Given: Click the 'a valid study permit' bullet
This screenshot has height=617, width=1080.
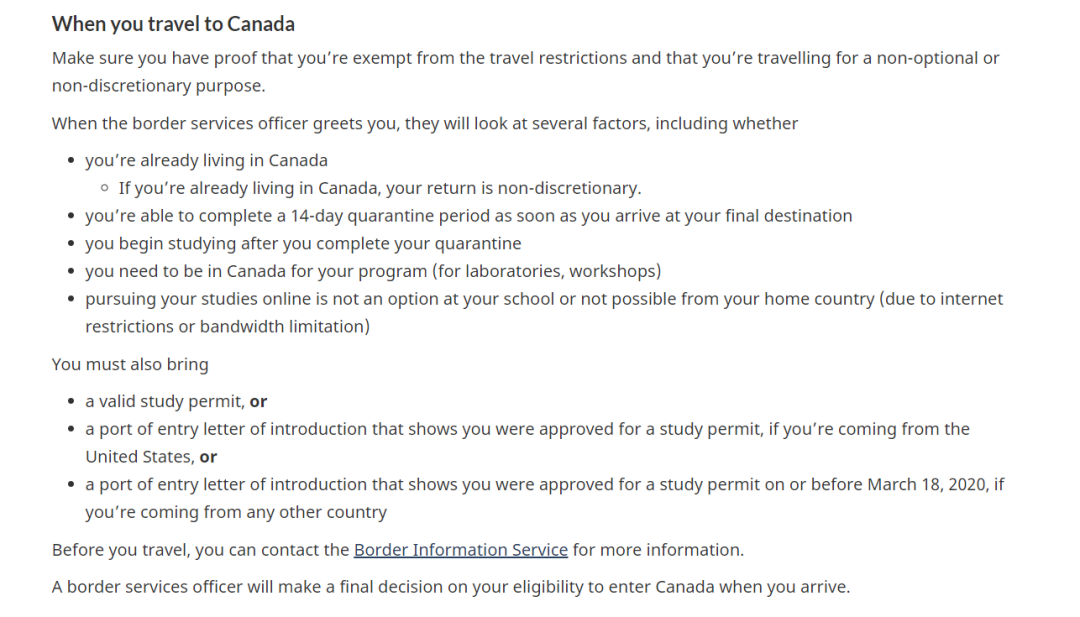Looking at the screenshot, I should tap(176, 401).
